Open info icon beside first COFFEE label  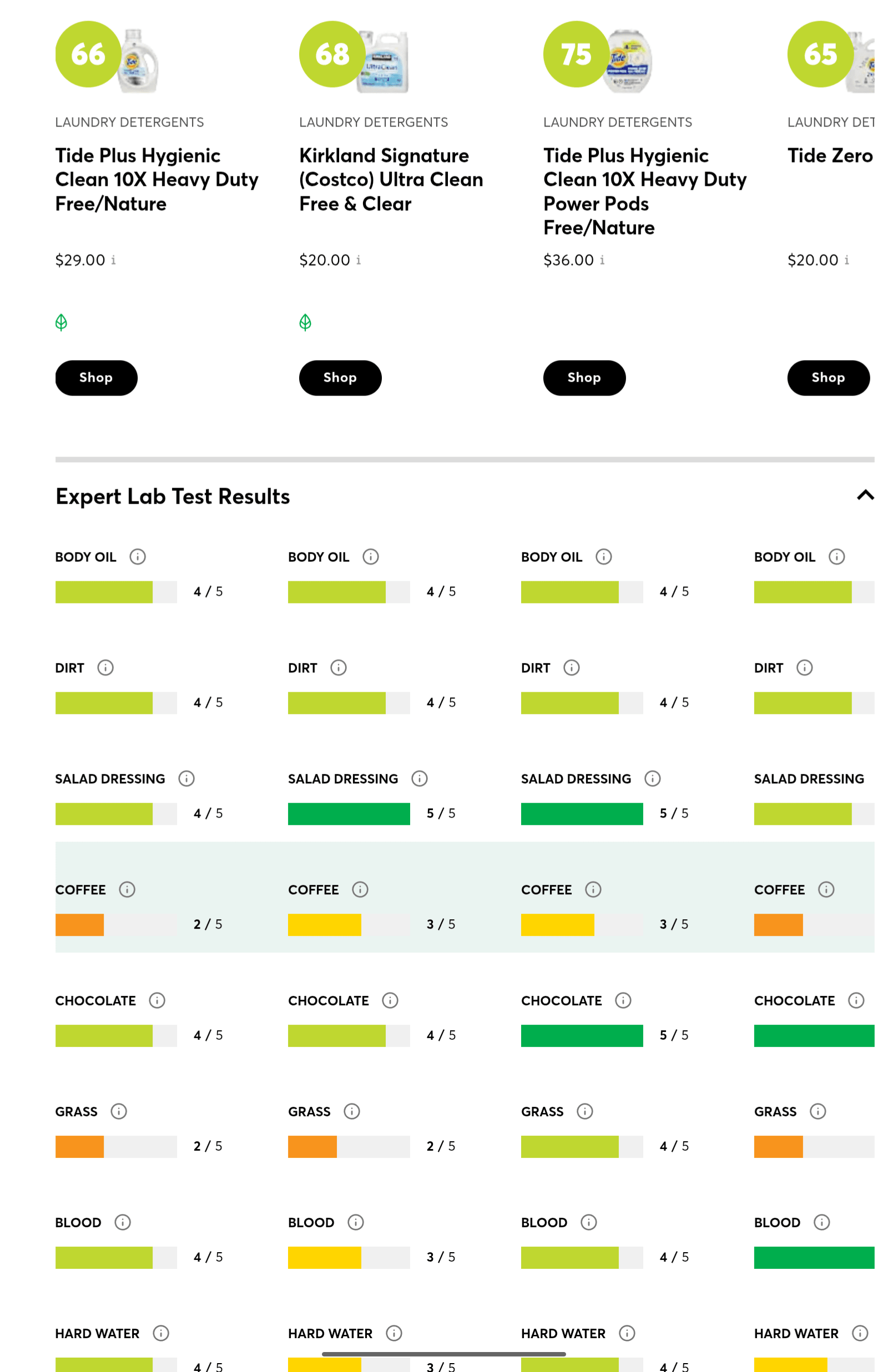[127, 890]
